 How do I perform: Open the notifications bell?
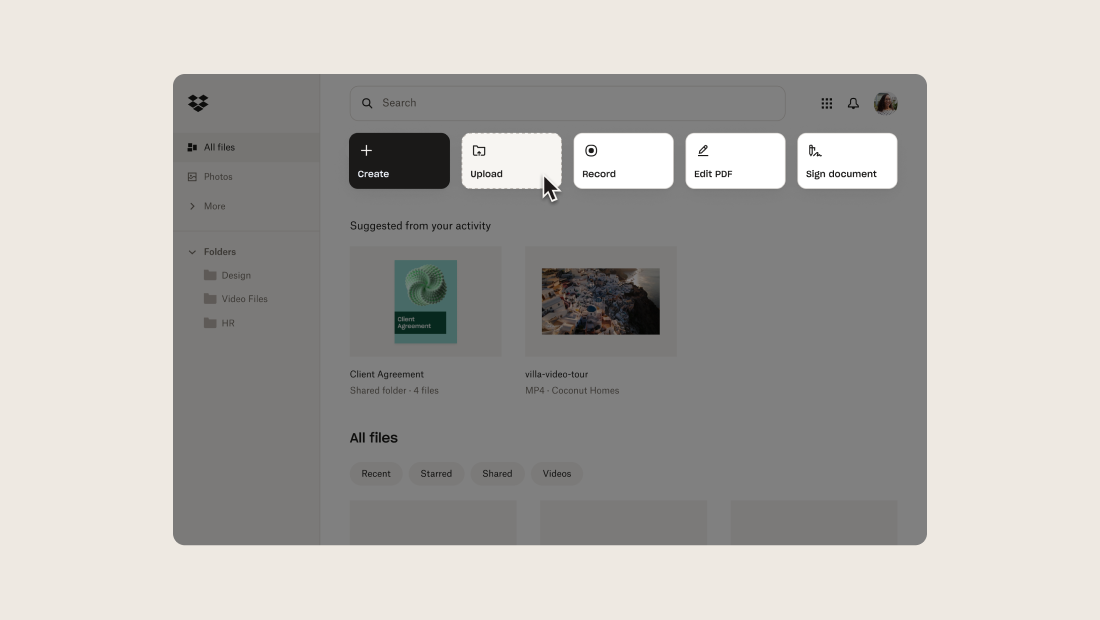(853, 103)
